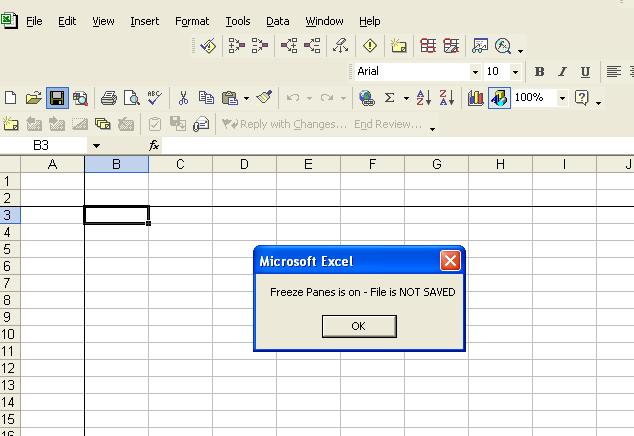Click Clear Validation Circles icon

(x=451, y=46)
